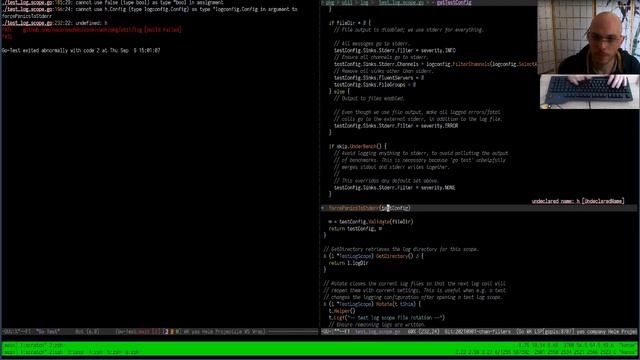Click the fold marker beside GetDirectory function

point(325,256)
